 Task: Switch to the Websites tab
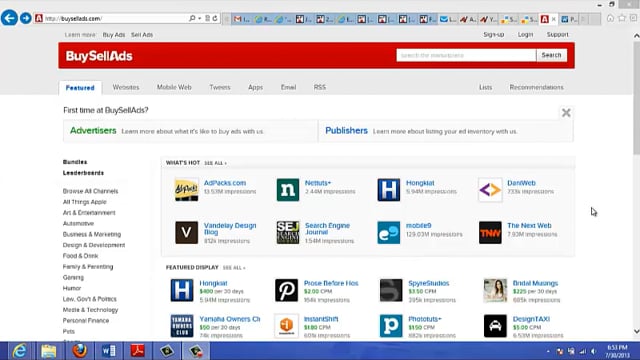tap(126, 87)
